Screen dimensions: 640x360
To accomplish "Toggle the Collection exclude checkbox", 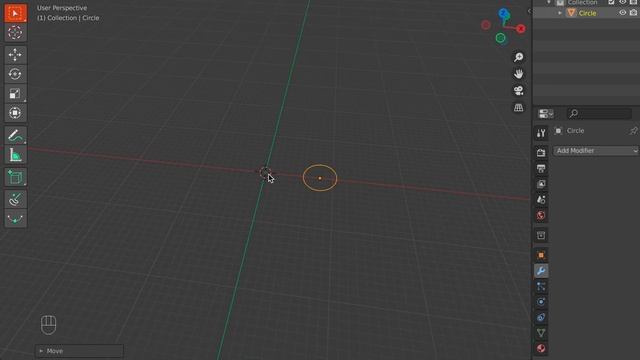I will 611,2.
